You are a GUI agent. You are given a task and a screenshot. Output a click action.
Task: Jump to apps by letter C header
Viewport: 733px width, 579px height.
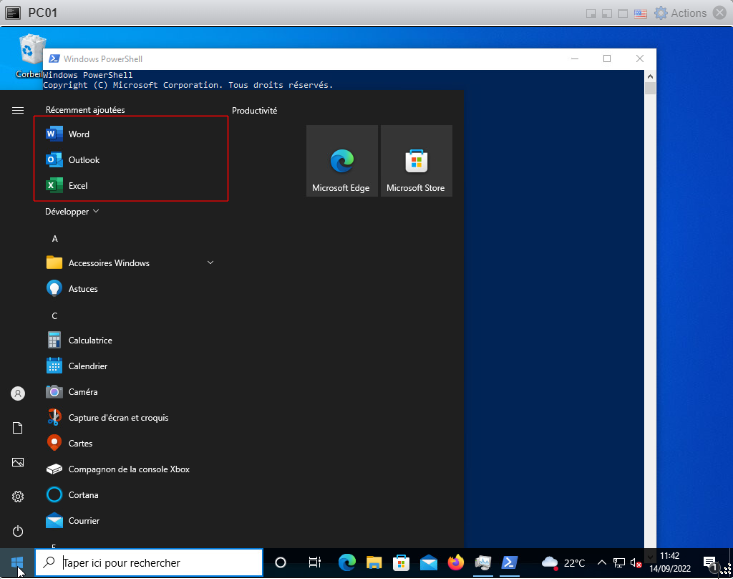pyautogui.click(x=54, y=315)
